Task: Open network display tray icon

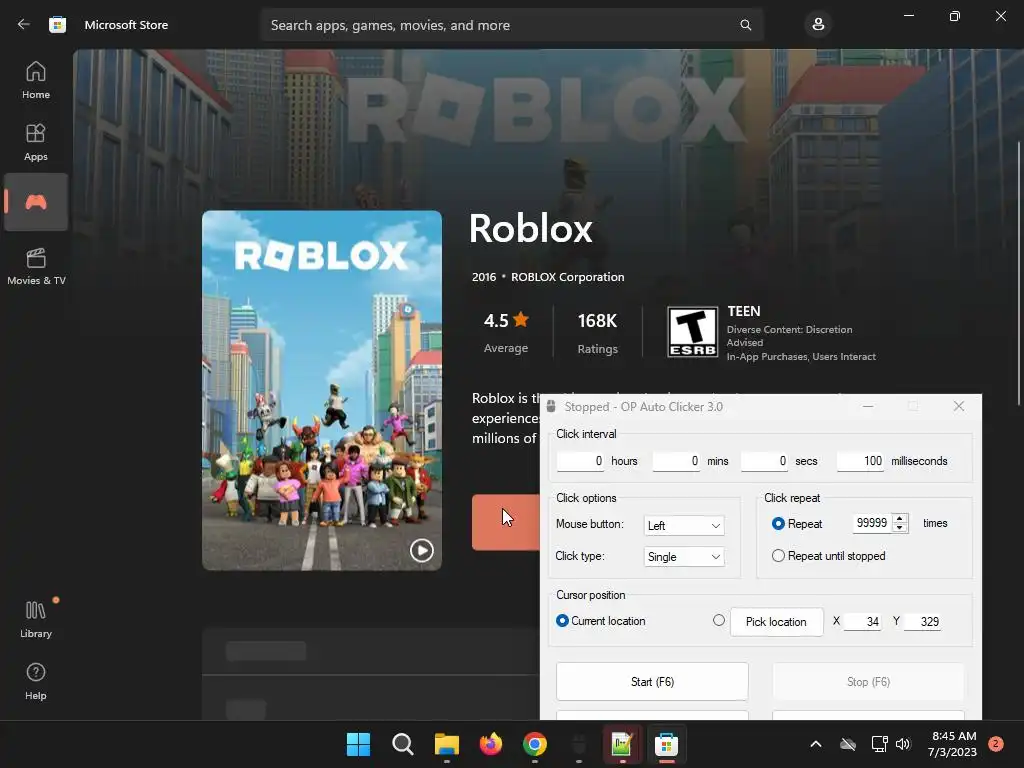Action: point(879,744)
